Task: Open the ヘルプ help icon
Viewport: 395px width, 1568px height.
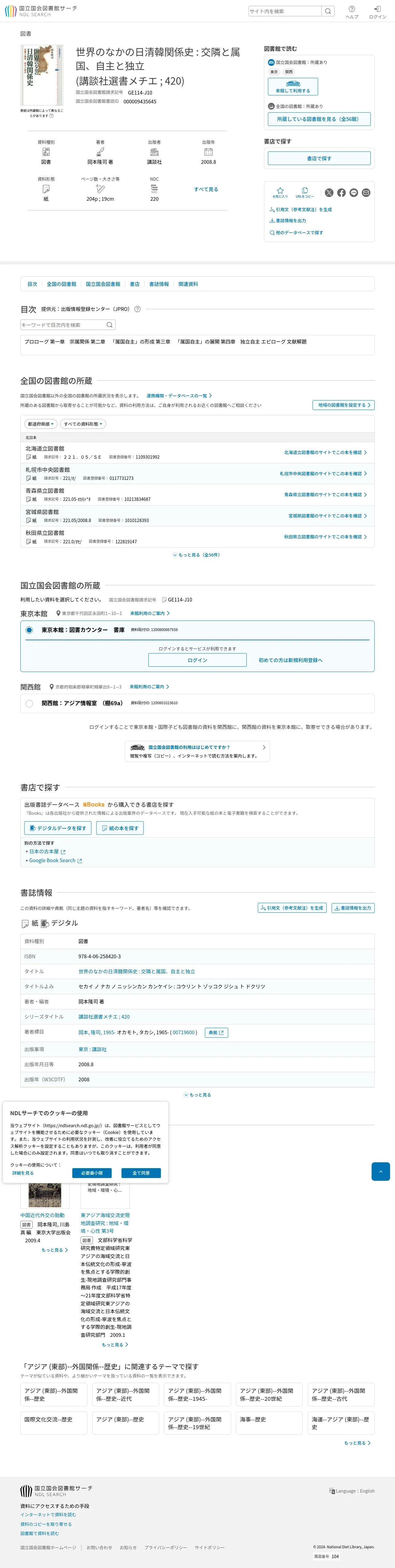Action: [x=352, y=12]
